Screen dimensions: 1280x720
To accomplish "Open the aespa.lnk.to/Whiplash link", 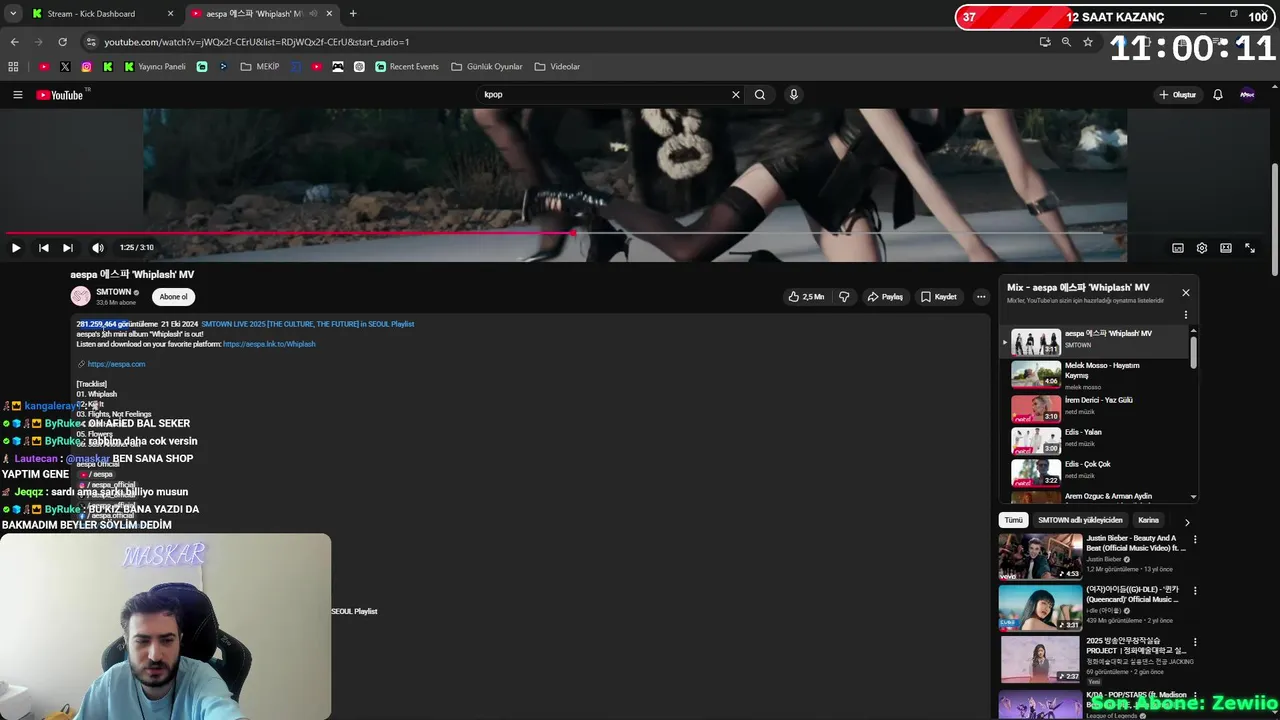I will (269, 344).
